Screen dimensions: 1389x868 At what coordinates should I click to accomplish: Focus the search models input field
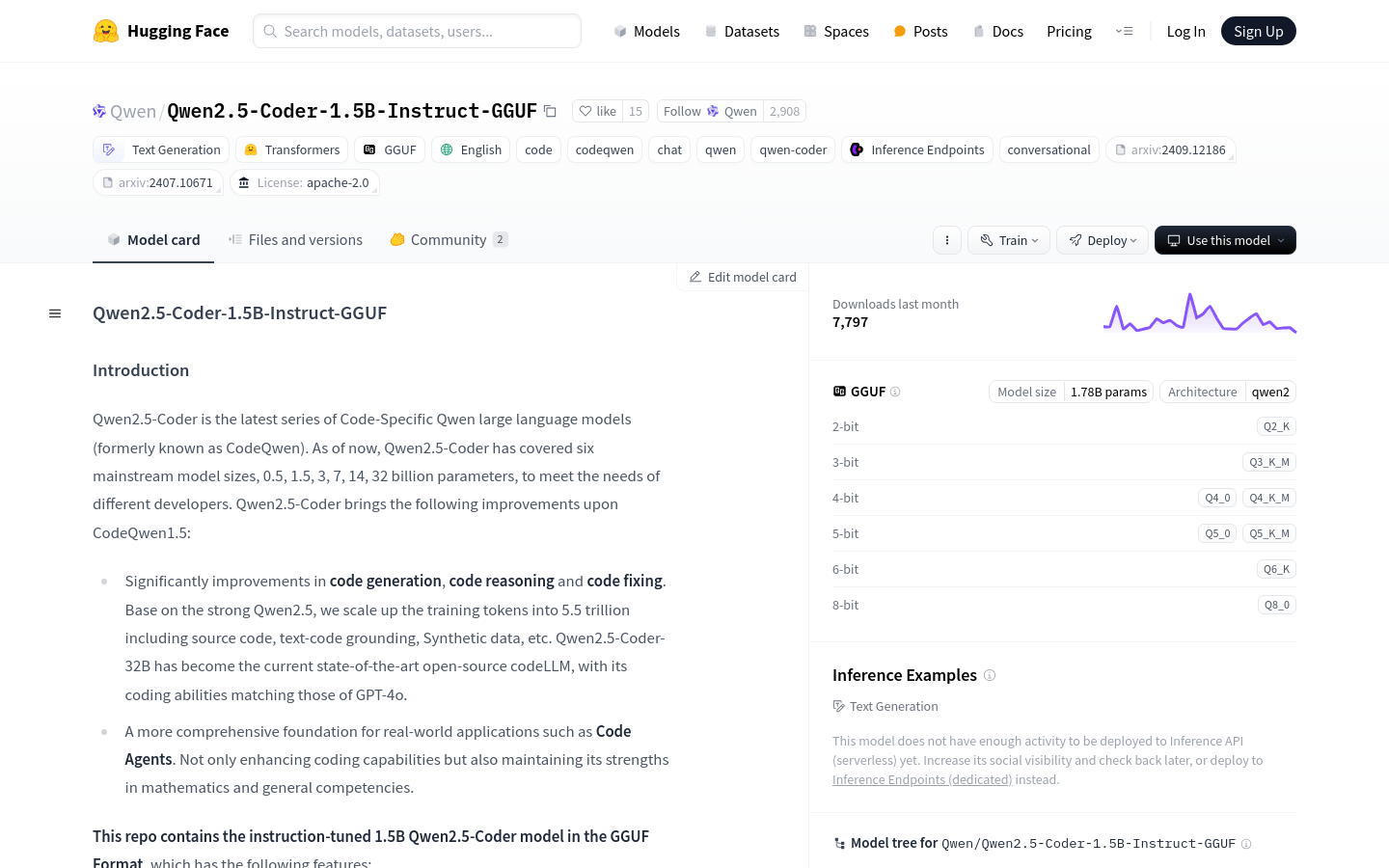[x=417, y=31]
